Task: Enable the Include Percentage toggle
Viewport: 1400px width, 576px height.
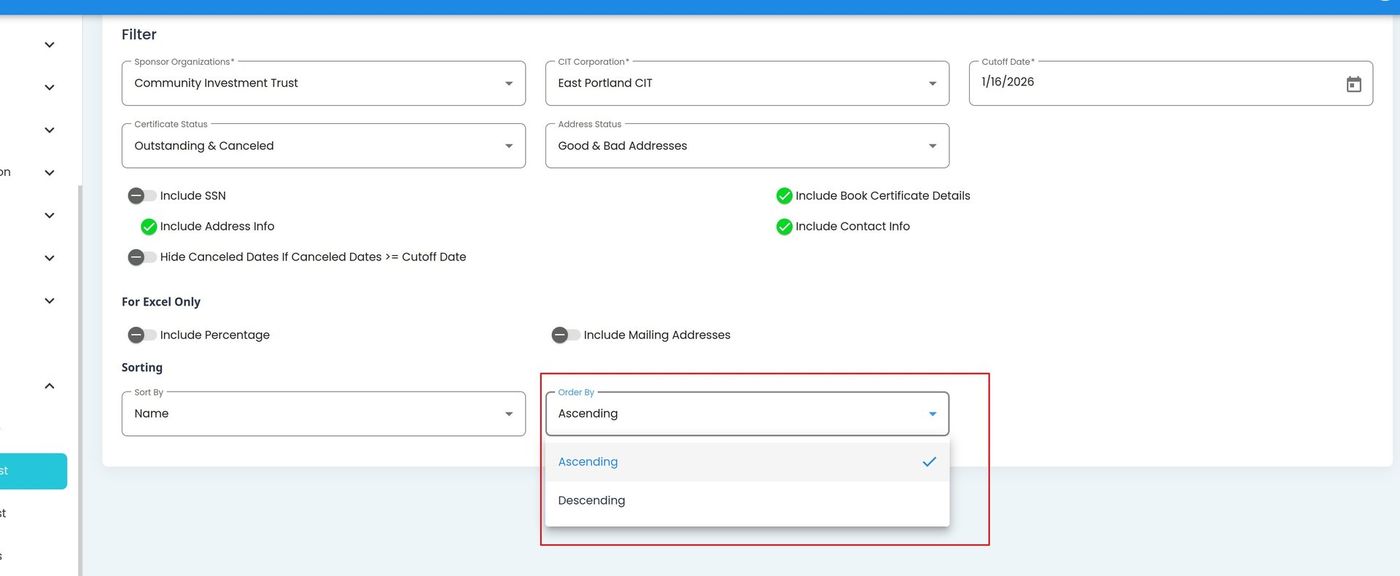Action: [142, 335]
